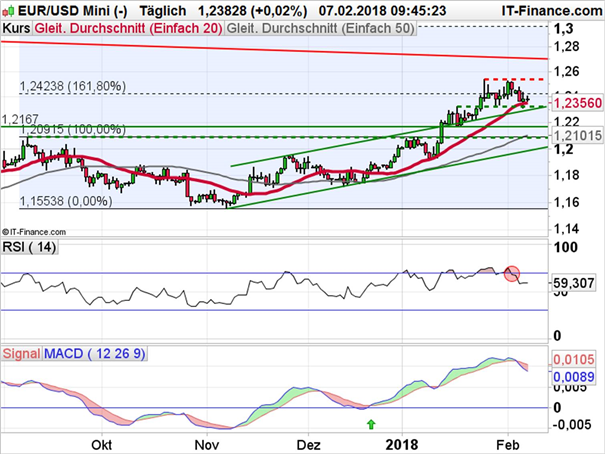Click the Nov label on time axis
Image resolution: width=605 pixels, height=454 pixels.
tap(207, 445)
